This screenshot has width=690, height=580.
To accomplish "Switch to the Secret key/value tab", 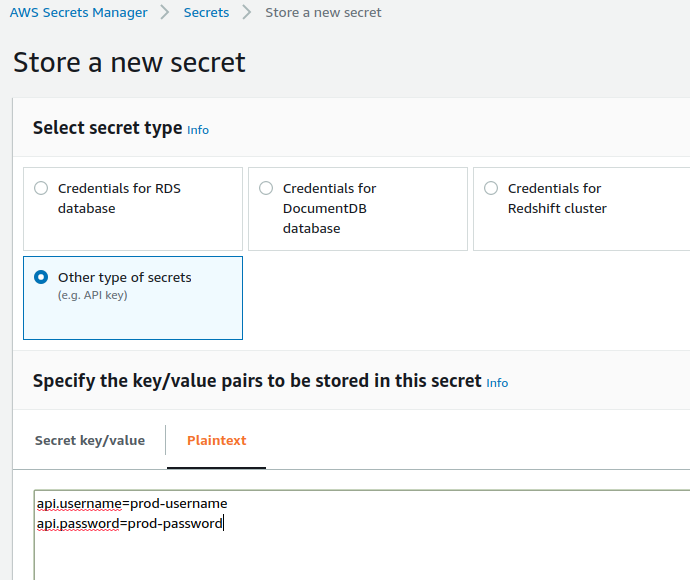I will 90,441.
